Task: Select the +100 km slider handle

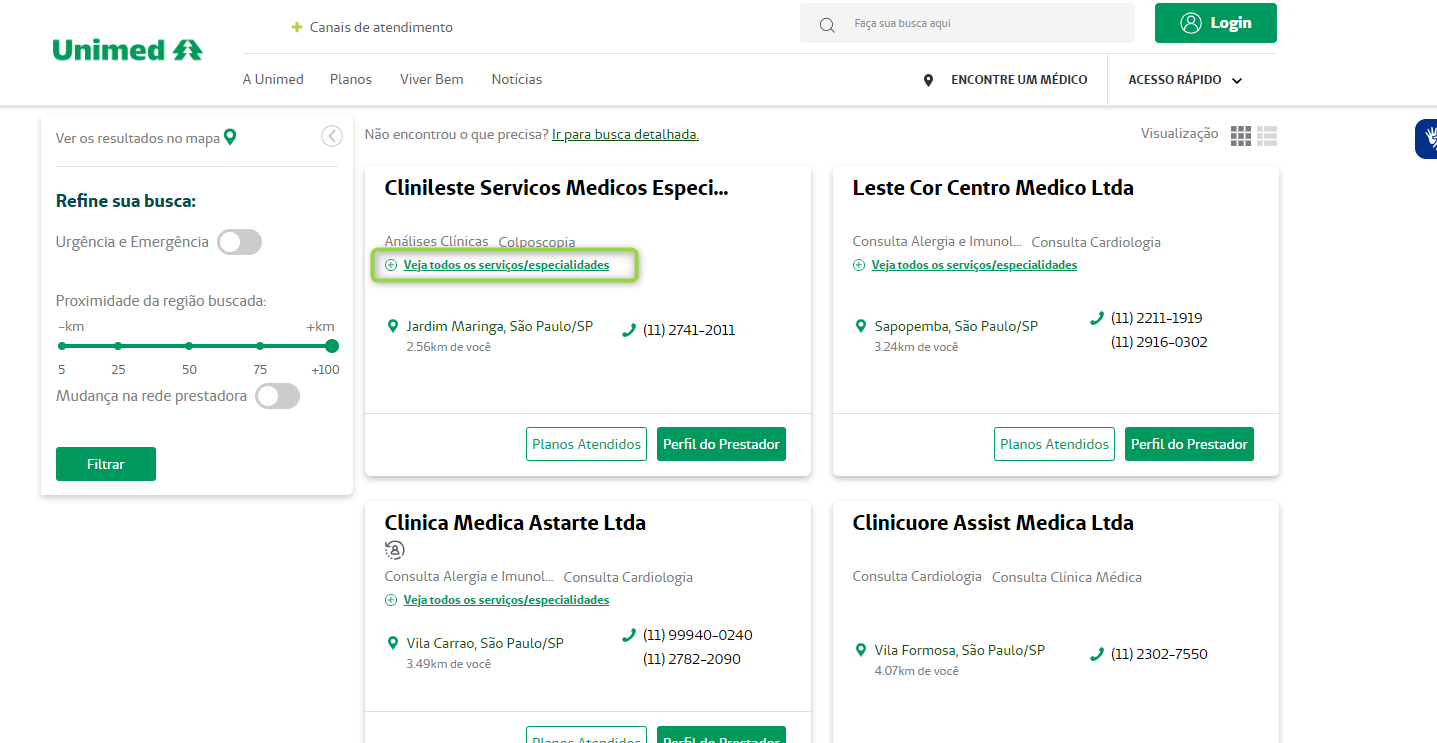Action: coord(332,346)
